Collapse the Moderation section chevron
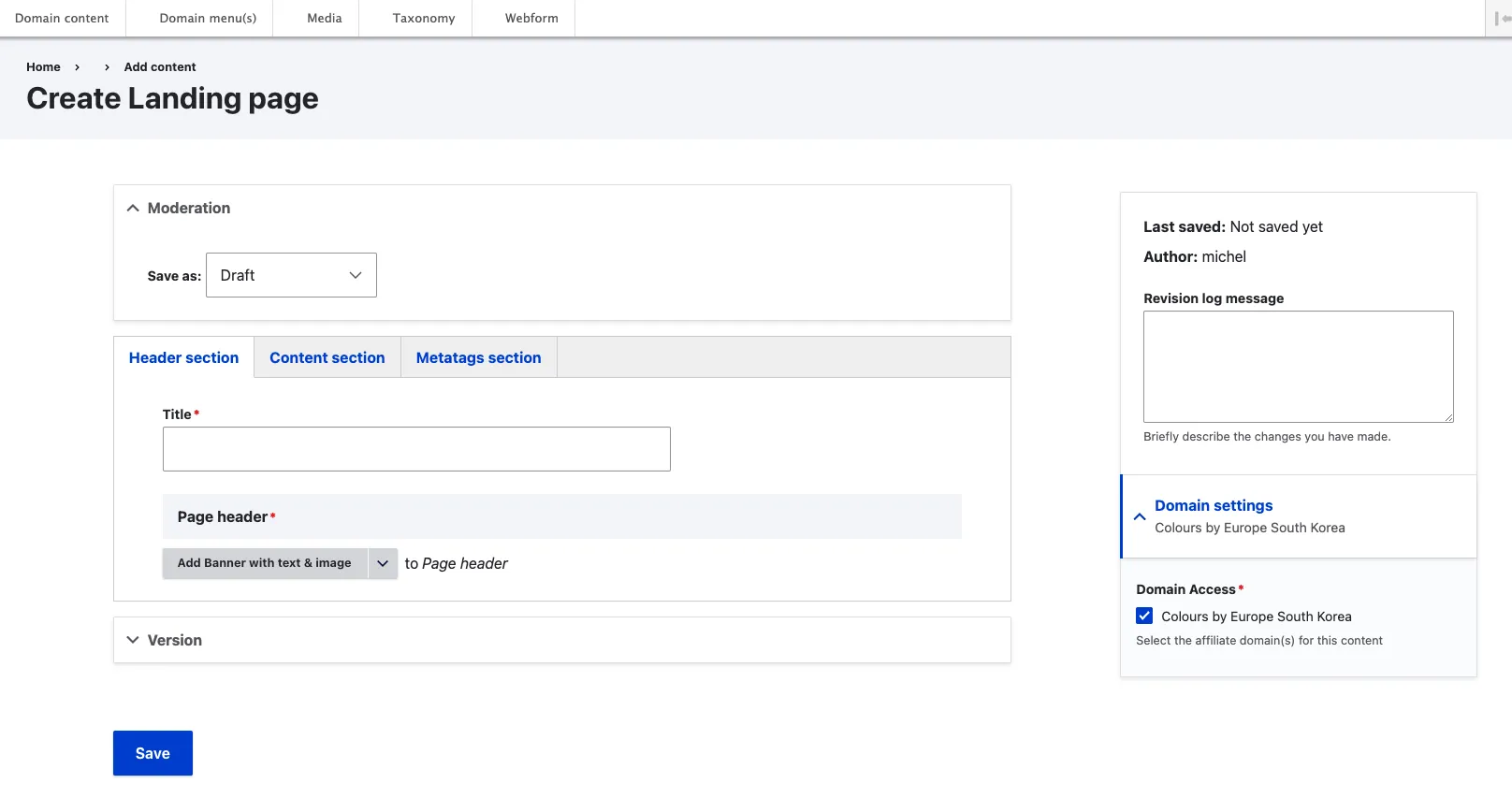The image size is (1512, 798). 133,208
